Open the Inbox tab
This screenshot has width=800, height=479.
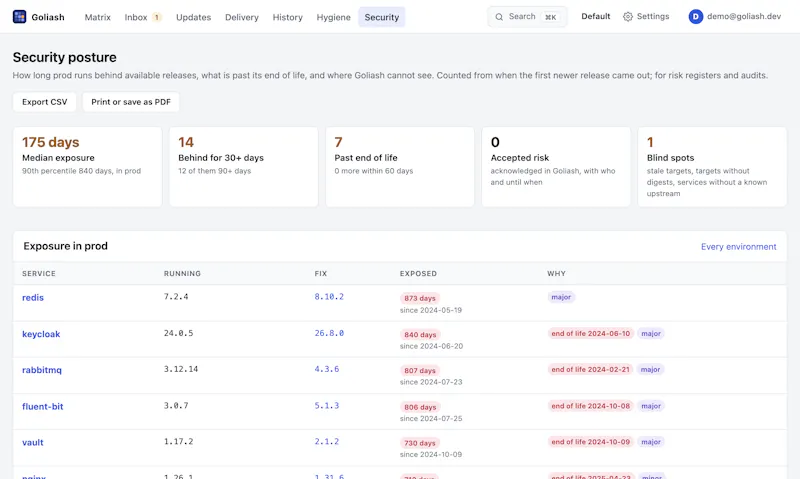143,17
